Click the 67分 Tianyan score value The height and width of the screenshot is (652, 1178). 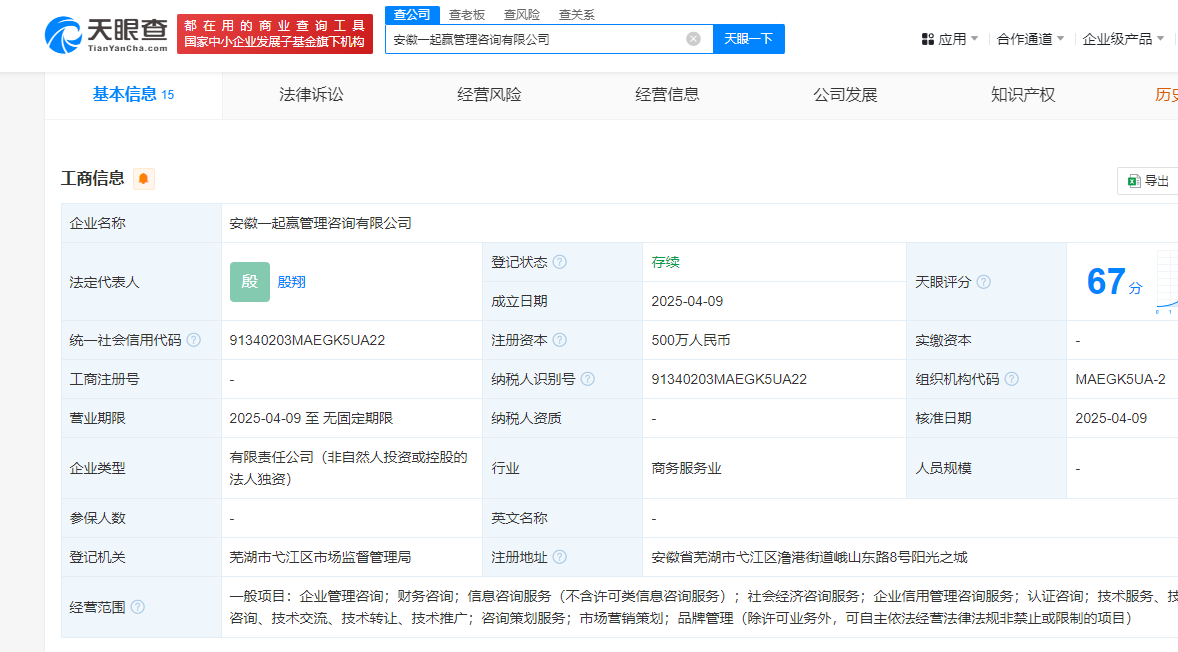[x=1114, y=282]
